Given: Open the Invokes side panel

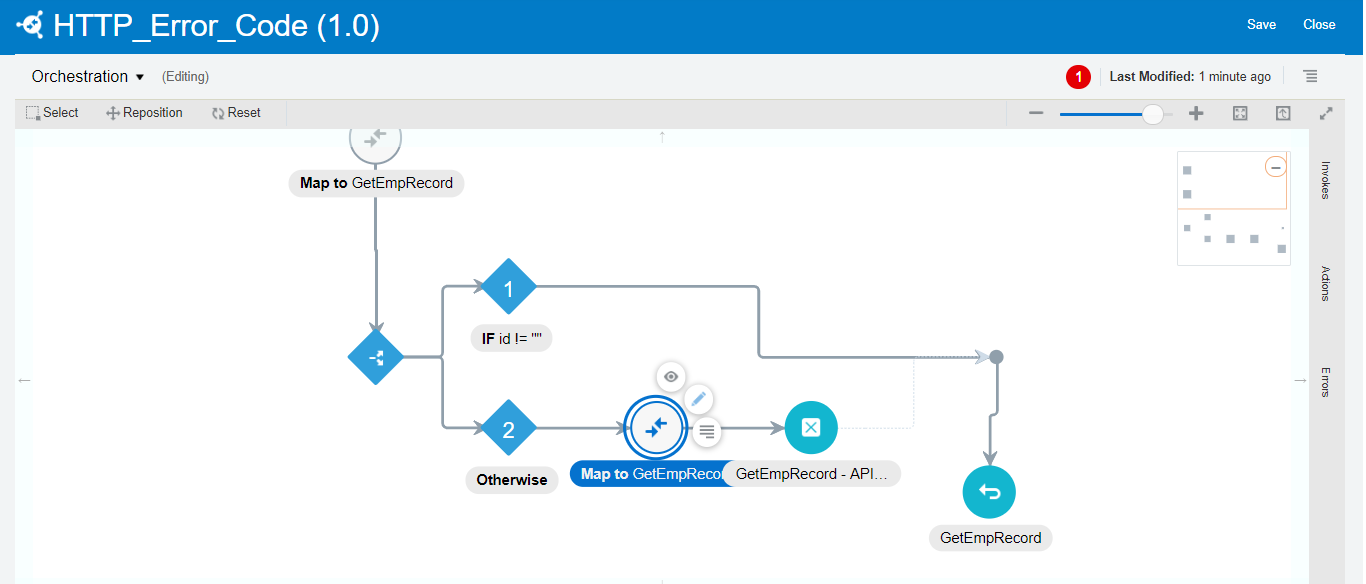Looking at the screenshot, I should [1325, 180].
